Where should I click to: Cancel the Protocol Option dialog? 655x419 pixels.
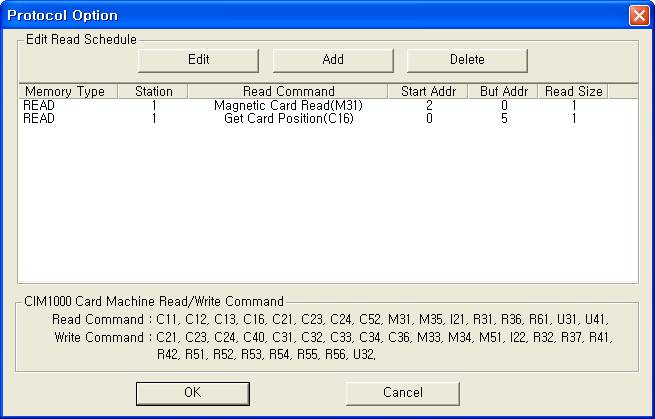coord(402,393)
